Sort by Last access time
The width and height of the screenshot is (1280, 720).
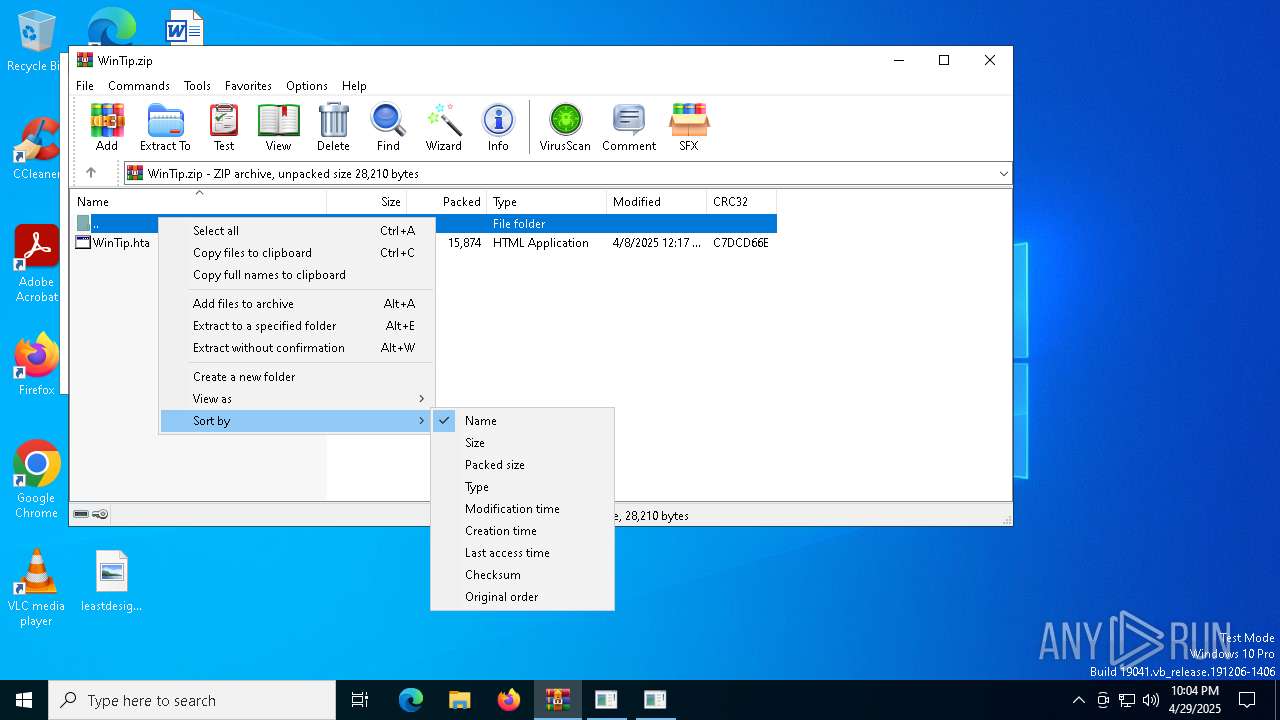coord(522,553)
